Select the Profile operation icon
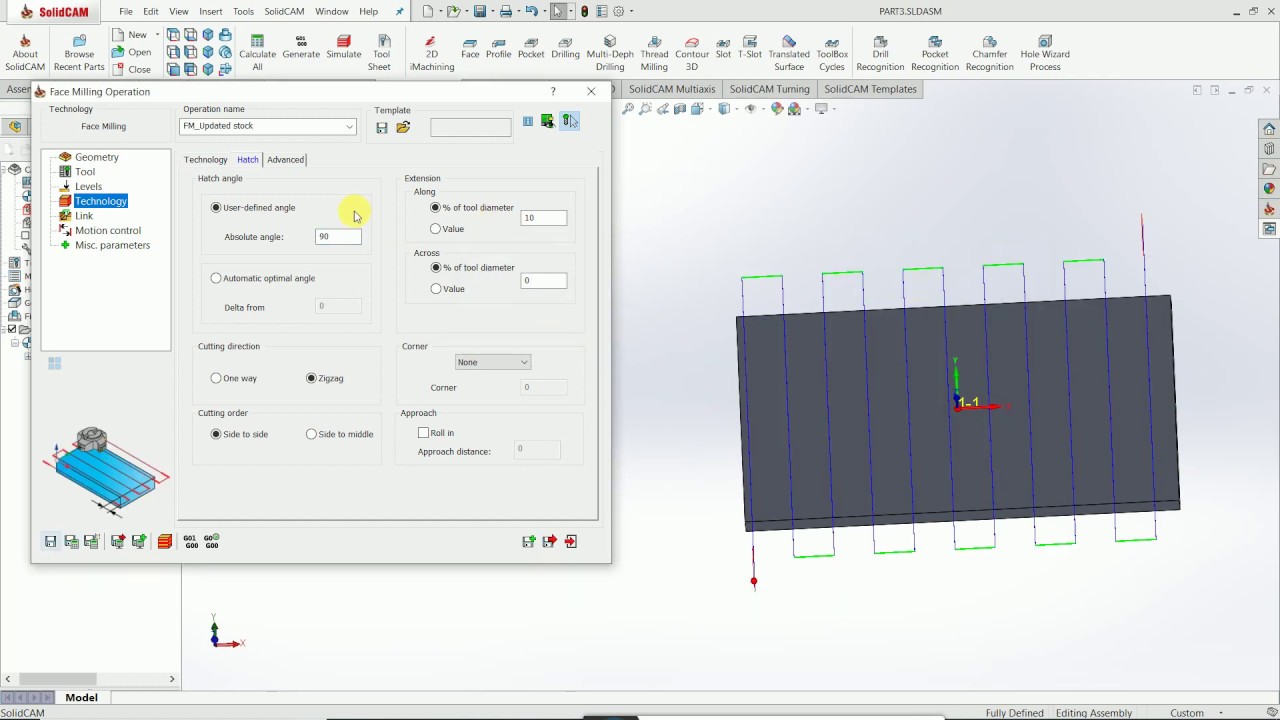The image size is (1280, 720). (498, 47)
